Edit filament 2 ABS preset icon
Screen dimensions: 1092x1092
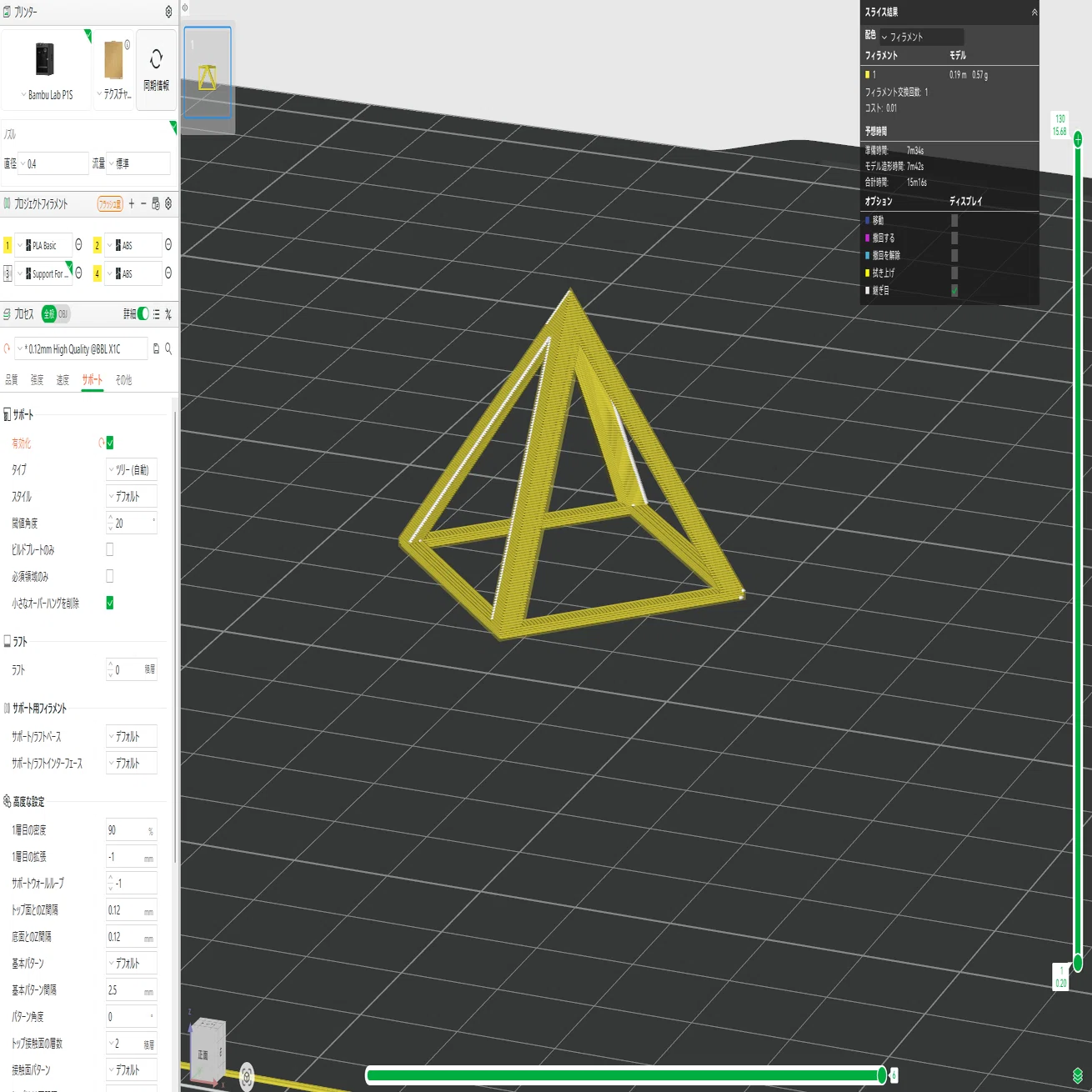[168, 244]
